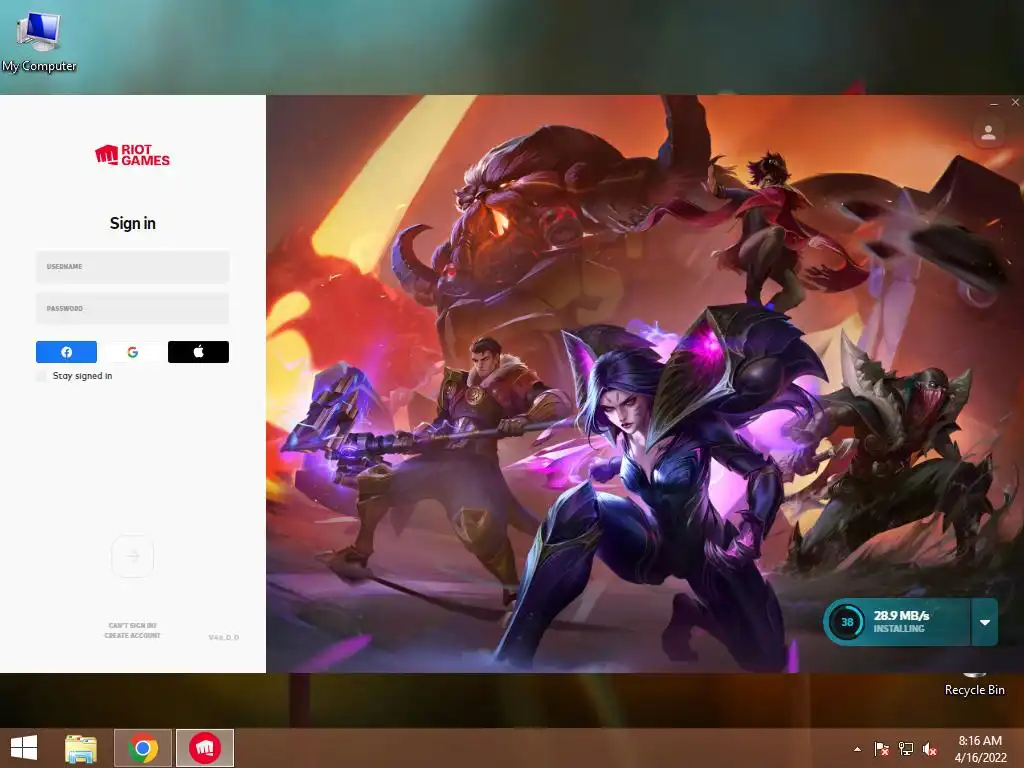Sign in with the Facebook button
This screenshot has height=768, width=1024.
pyautogui.click(x=66, y=352)
